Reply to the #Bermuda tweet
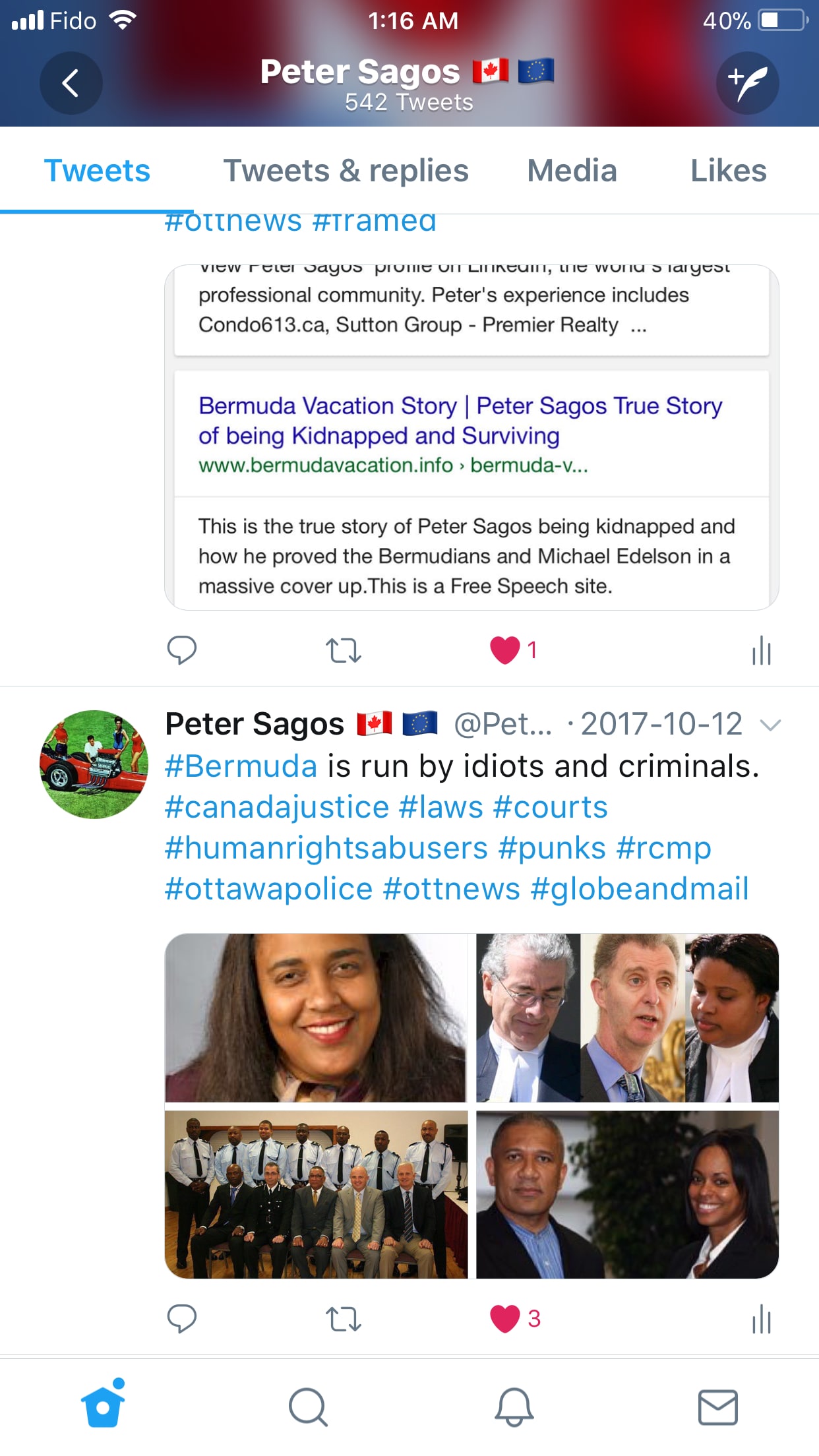The image size is (819, 1456). [182, 1318]
